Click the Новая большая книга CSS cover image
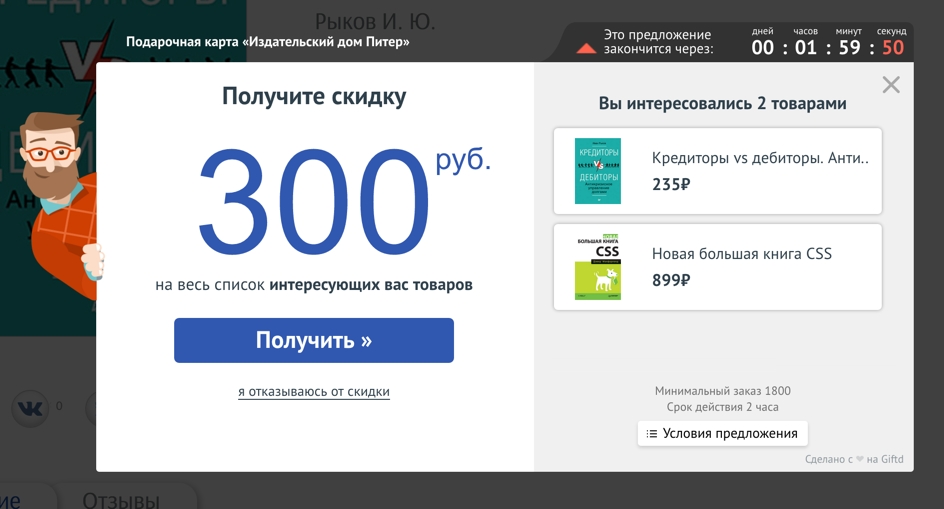This screenshot has height=509, width=944. pos(597,267)
